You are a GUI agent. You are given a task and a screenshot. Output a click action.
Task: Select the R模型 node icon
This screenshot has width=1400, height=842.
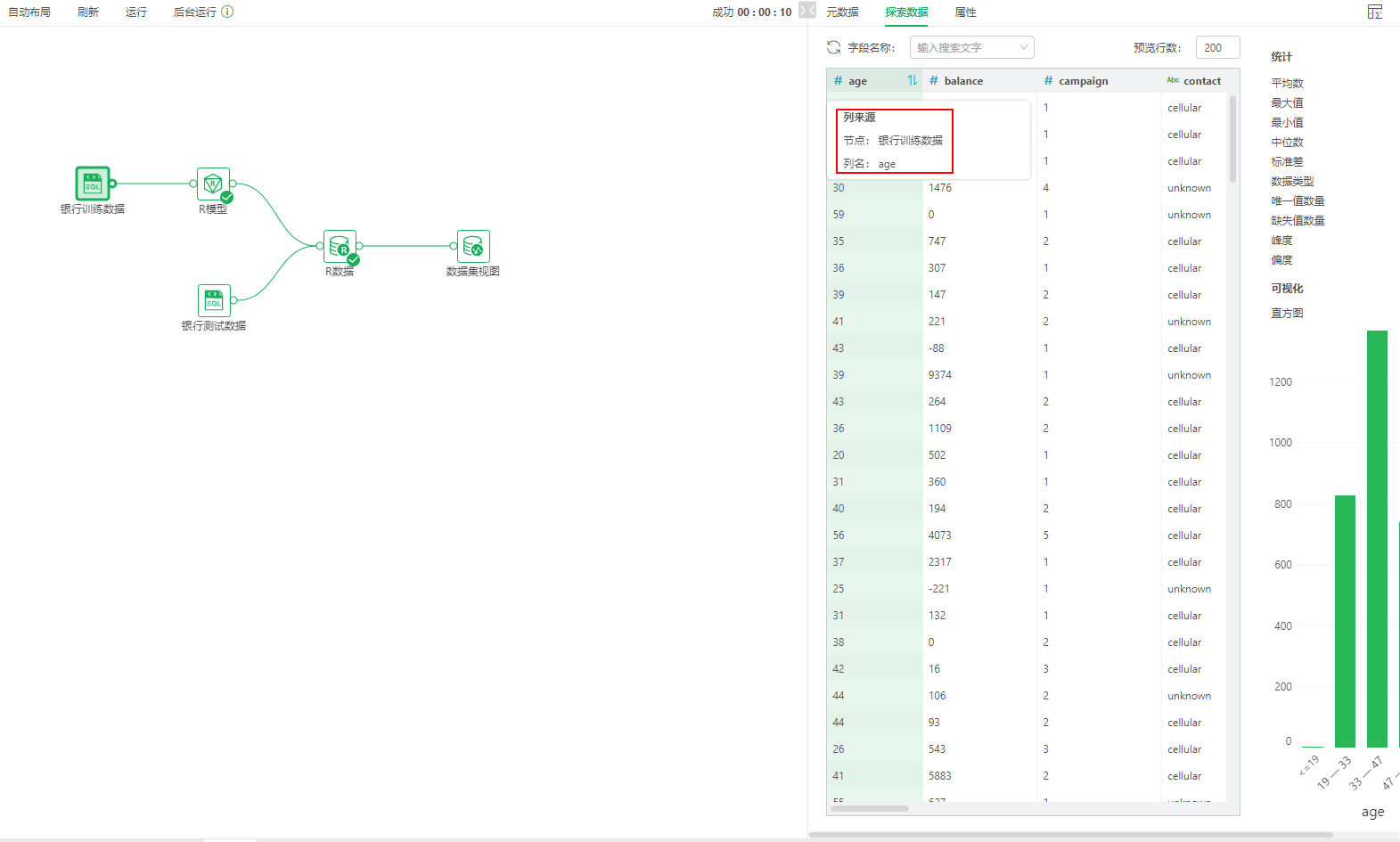tap(213, 184)
